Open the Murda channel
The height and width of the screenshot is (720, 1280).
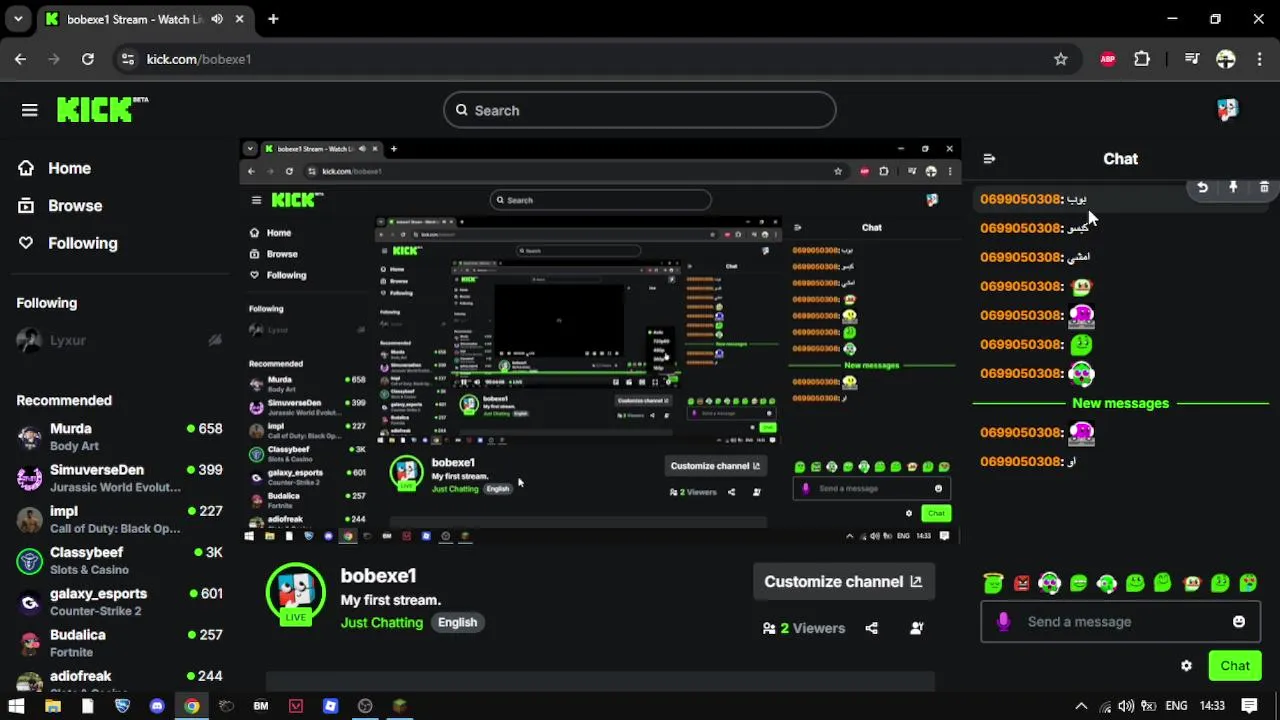(119, 437)
